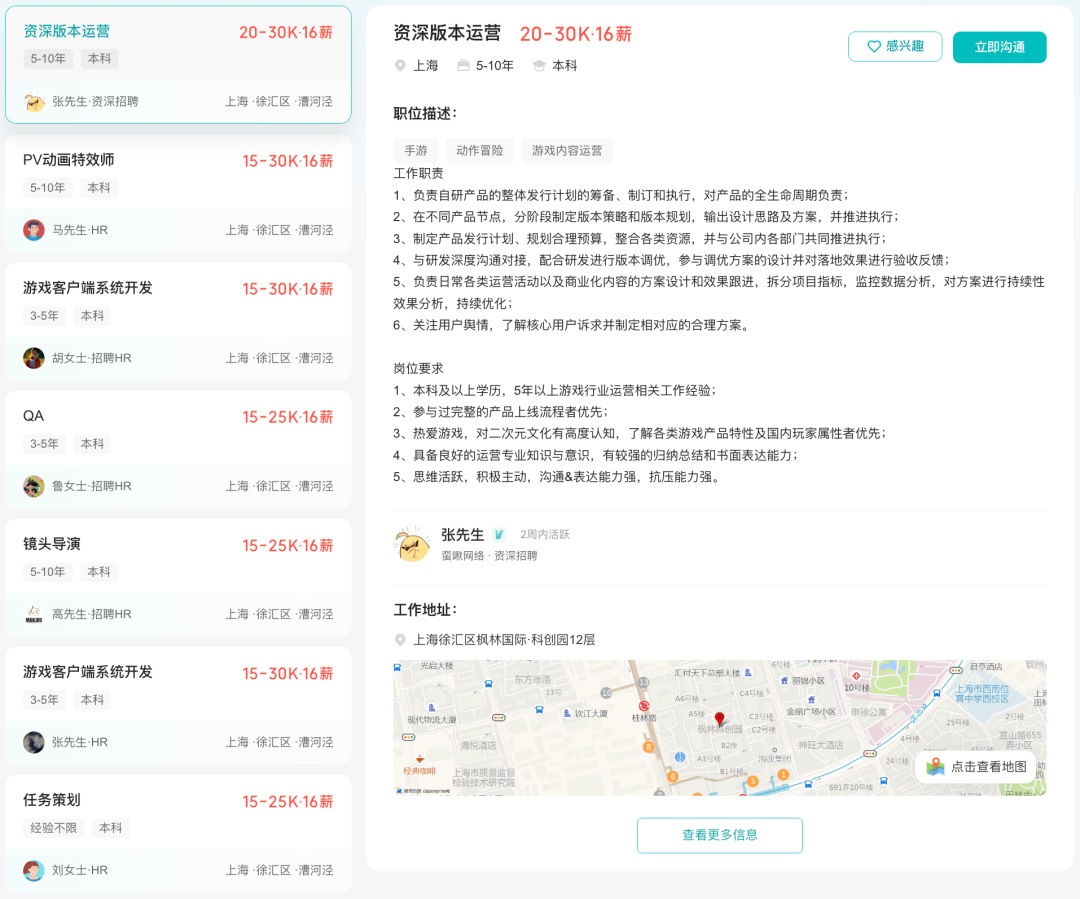The width and height of the screenshot is (1080, 899).
Task: Click the red location pin on the map
Action: point(719,719)
